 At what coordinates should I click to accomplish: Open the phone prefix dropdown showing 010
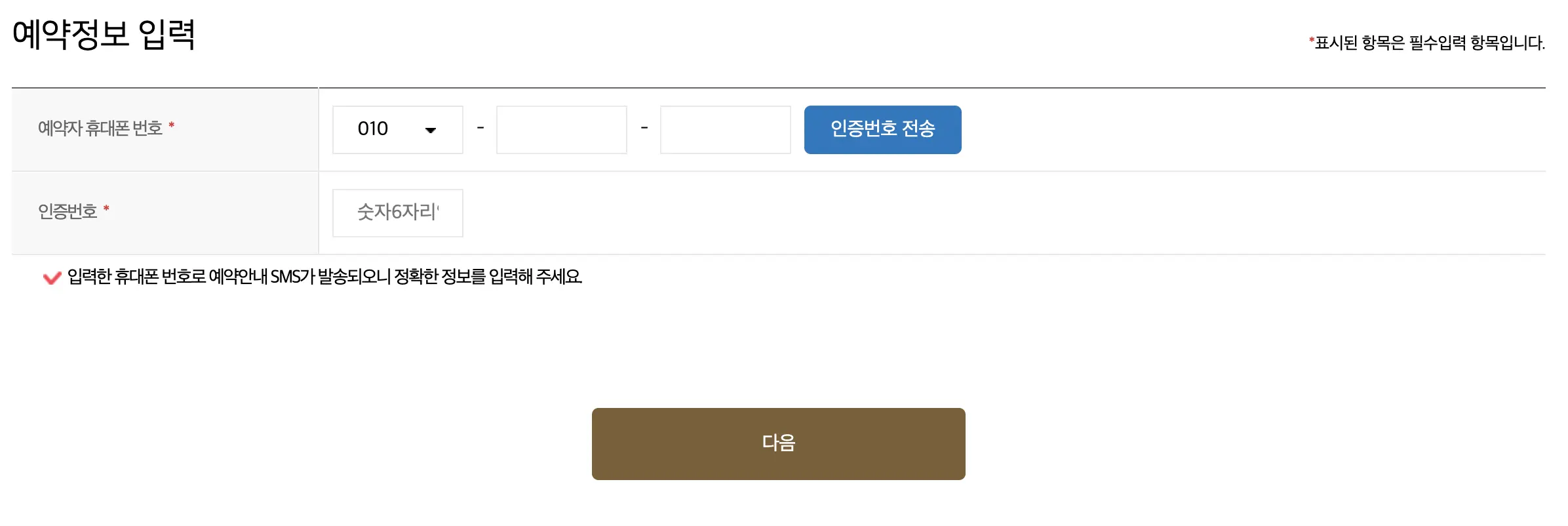click(x=397, y=129)
